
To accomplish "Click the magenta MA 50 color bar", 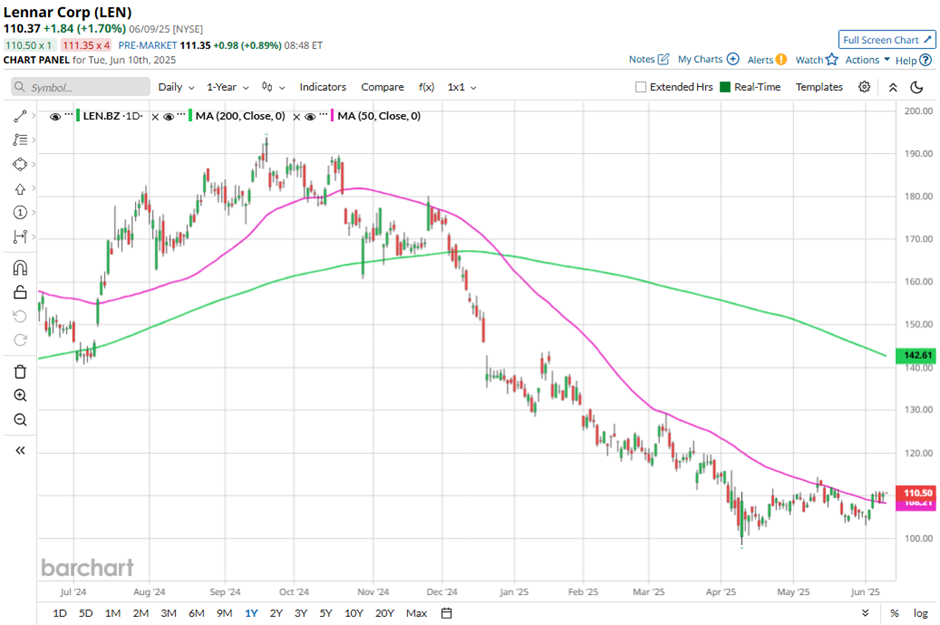I will tap(332, 116).
